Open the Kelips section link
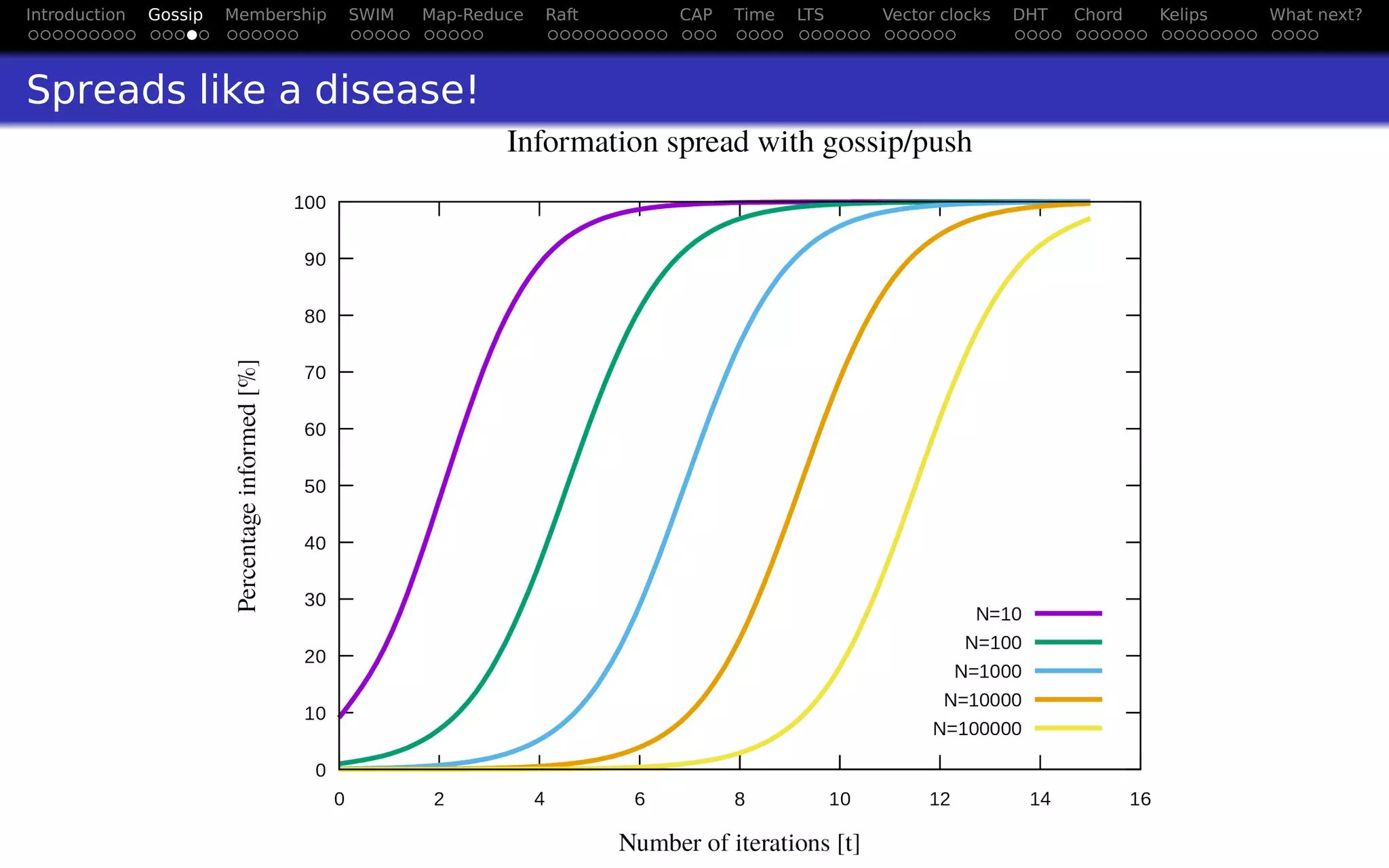Image resolution: width=1389 pixels, height=868 pixels. (1183, 15)
